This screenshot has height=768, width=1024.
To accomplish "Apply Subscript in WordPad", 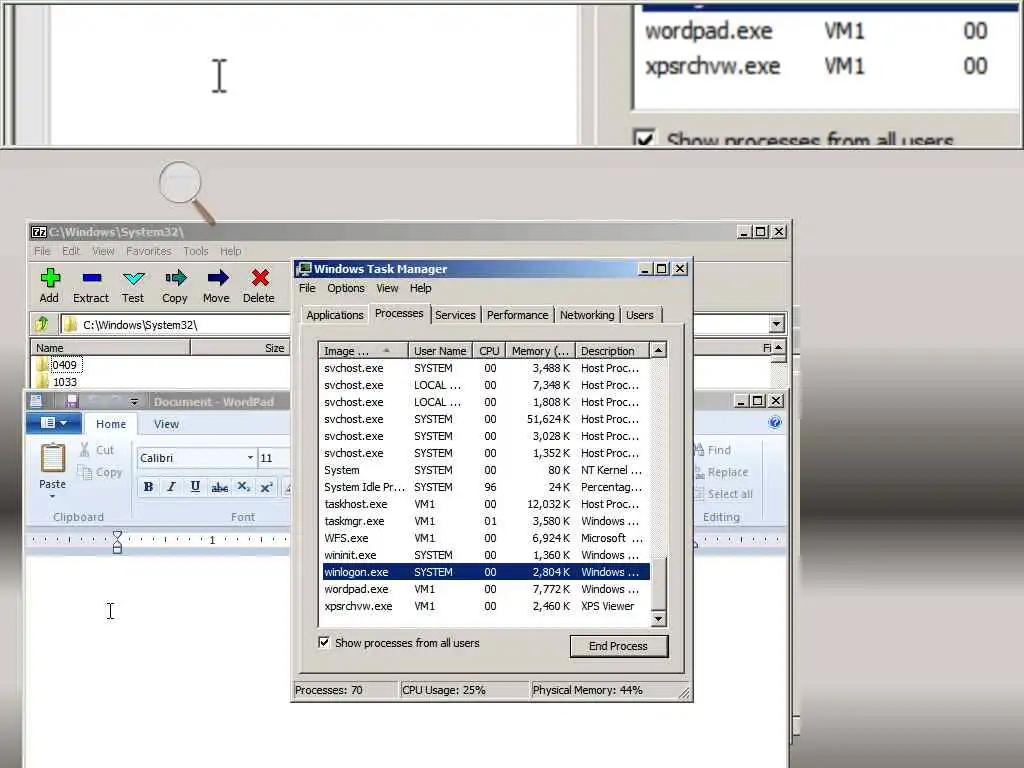I will (x=243, y=487).
